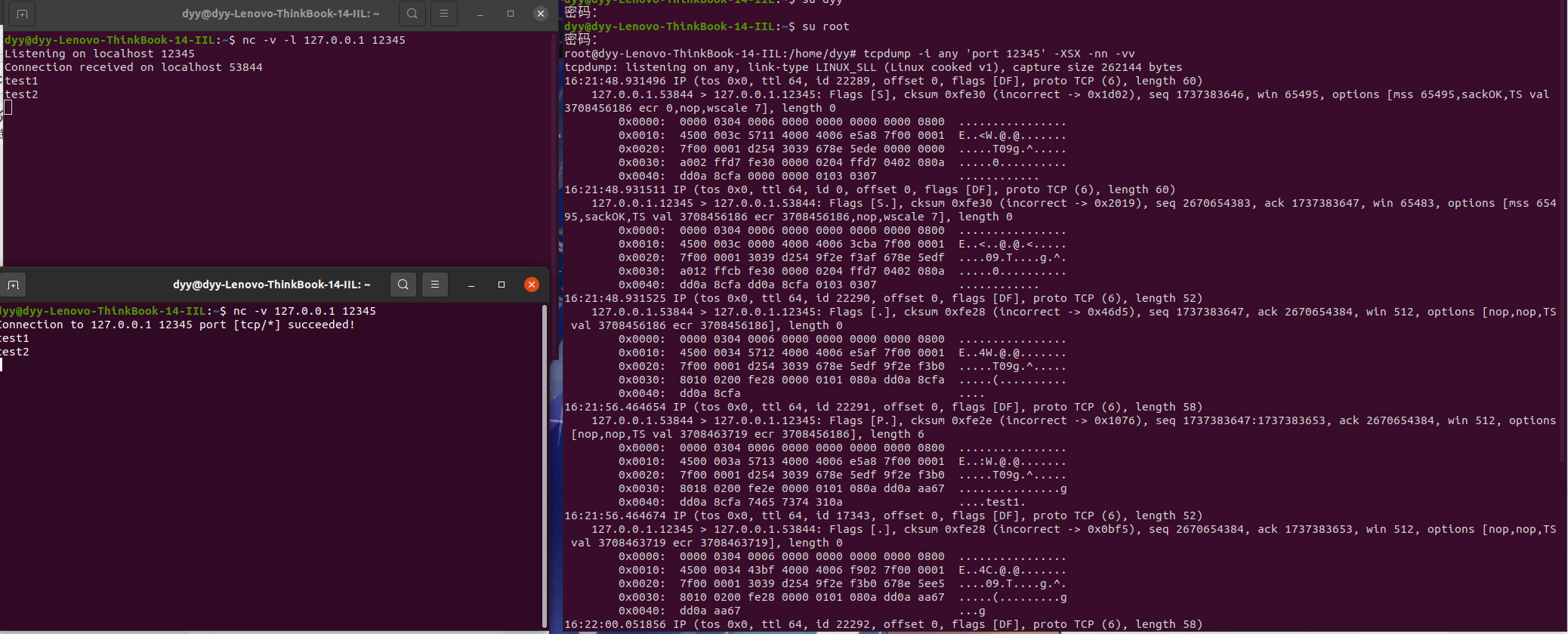Click timestamp 16:22:00.051856 in tcpdump output
Viewport: 1568px width, 634px height.
click(x=615, y=624)
